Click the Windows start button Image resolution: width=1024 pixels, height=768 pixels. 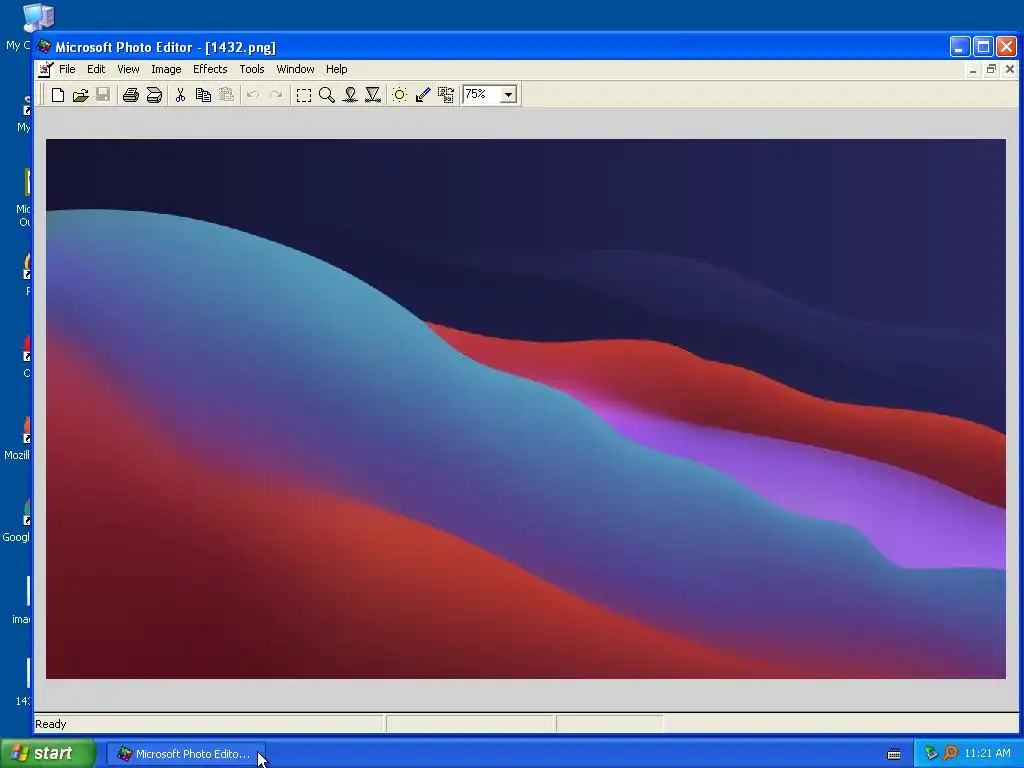click(x=48, y=753)
